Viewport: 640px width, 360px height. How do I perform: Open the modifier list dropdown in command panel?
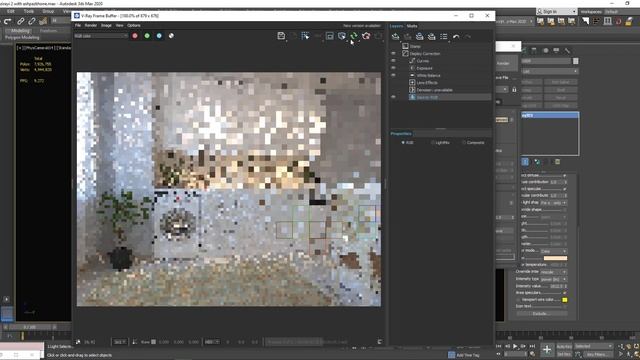(550, 71)
